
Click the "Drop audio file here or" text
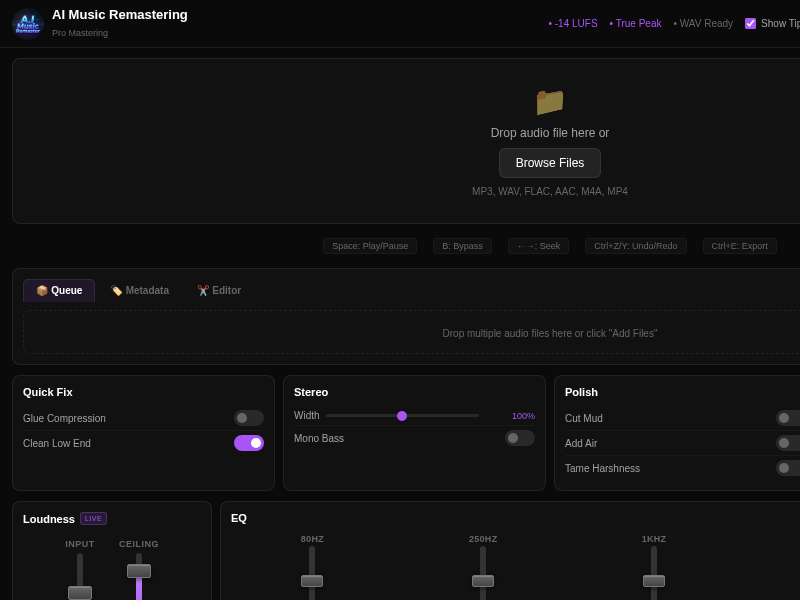549,133
